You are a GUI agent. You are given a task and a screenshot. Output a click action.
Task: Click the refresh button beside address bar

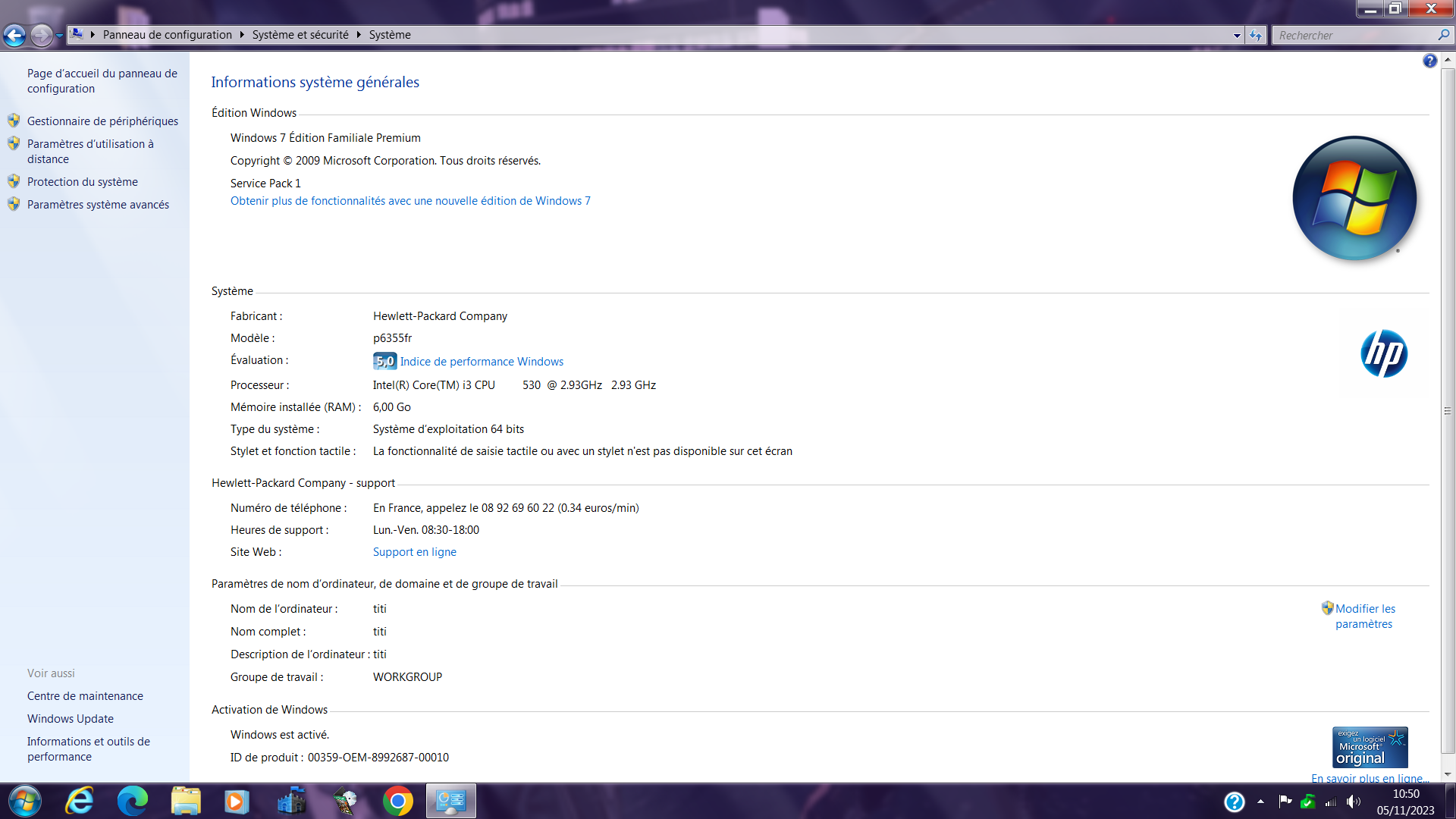[1256, 35]
